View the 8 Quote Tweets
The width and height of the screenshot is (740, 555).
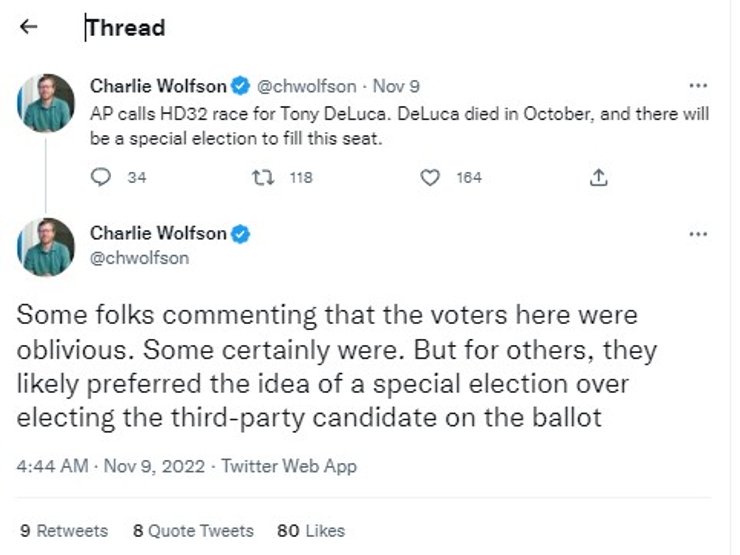click(x=193, y=531)
